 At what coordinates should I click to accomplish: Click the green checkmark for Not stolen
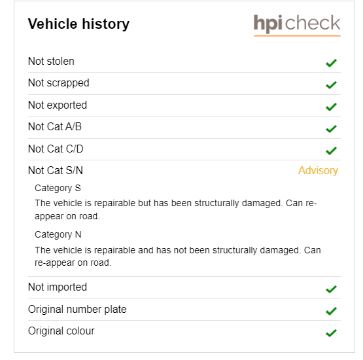pyautogui.click(x=331, y=63)
